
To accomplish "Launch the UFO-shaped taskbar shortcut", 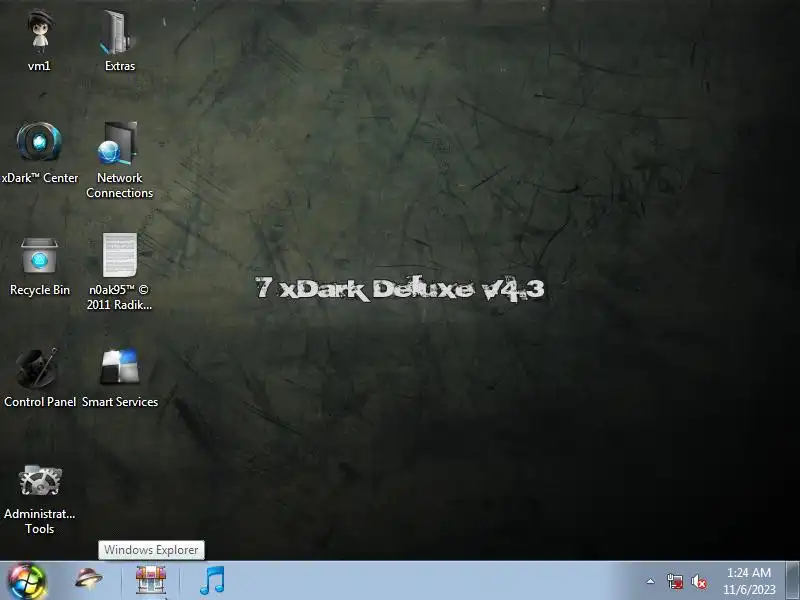I will (x=89, y=579).
